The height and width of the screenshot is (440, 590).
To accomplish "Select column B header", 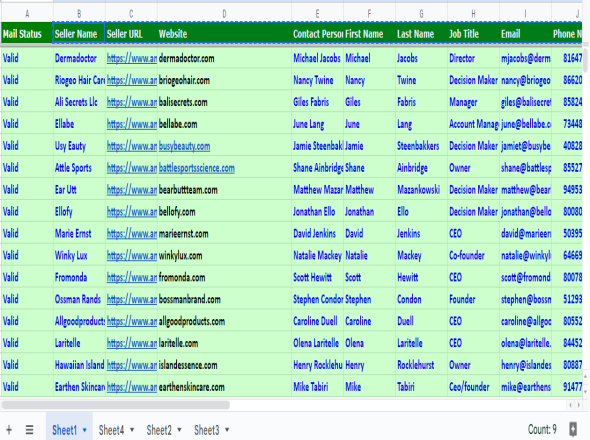I will 79,14.
